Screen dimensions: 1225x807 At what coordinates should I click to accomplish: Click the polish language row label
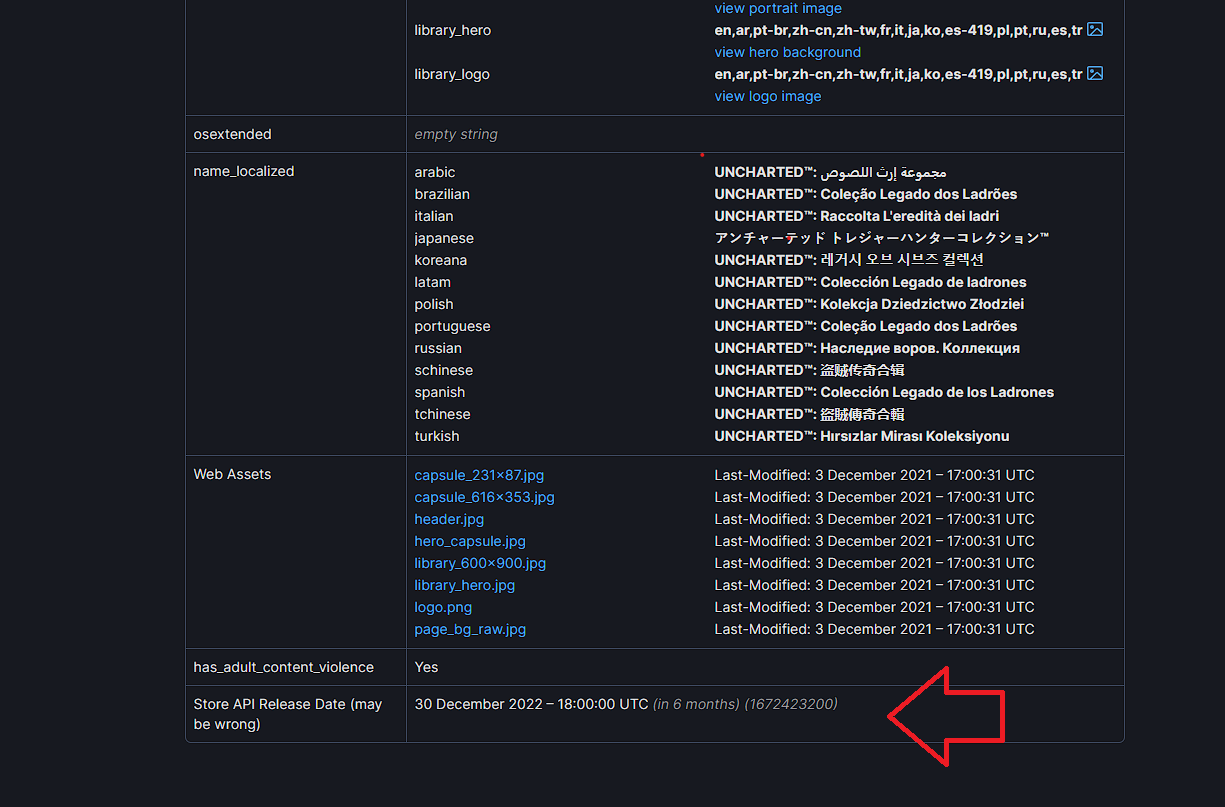(434, 304)
